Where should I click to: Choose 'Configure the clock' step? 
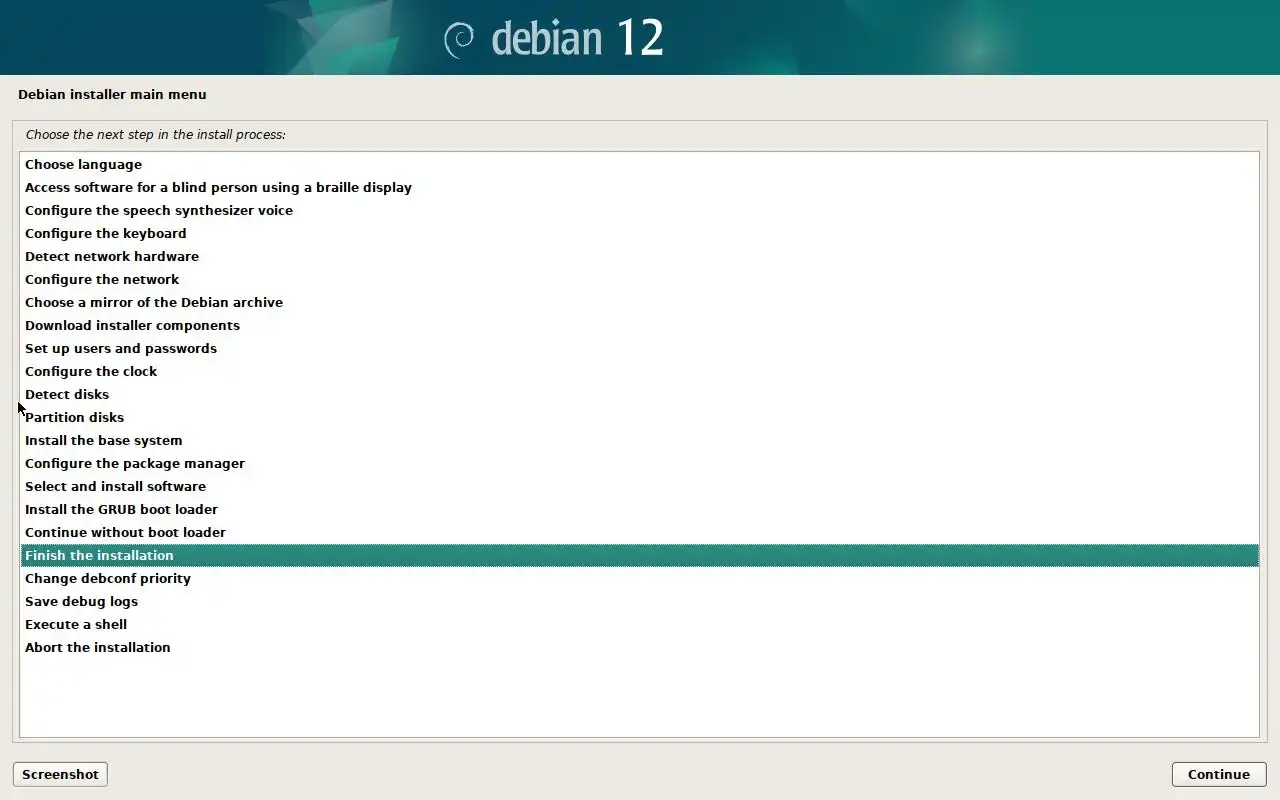click(640, 371)
